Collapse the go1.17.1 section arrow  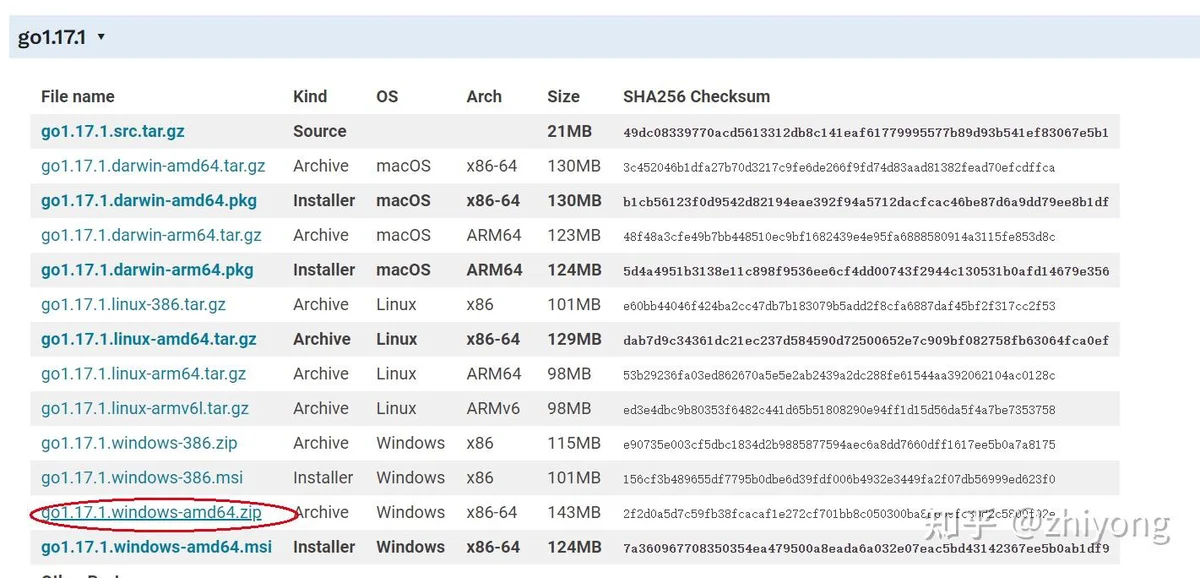[101, 38]
